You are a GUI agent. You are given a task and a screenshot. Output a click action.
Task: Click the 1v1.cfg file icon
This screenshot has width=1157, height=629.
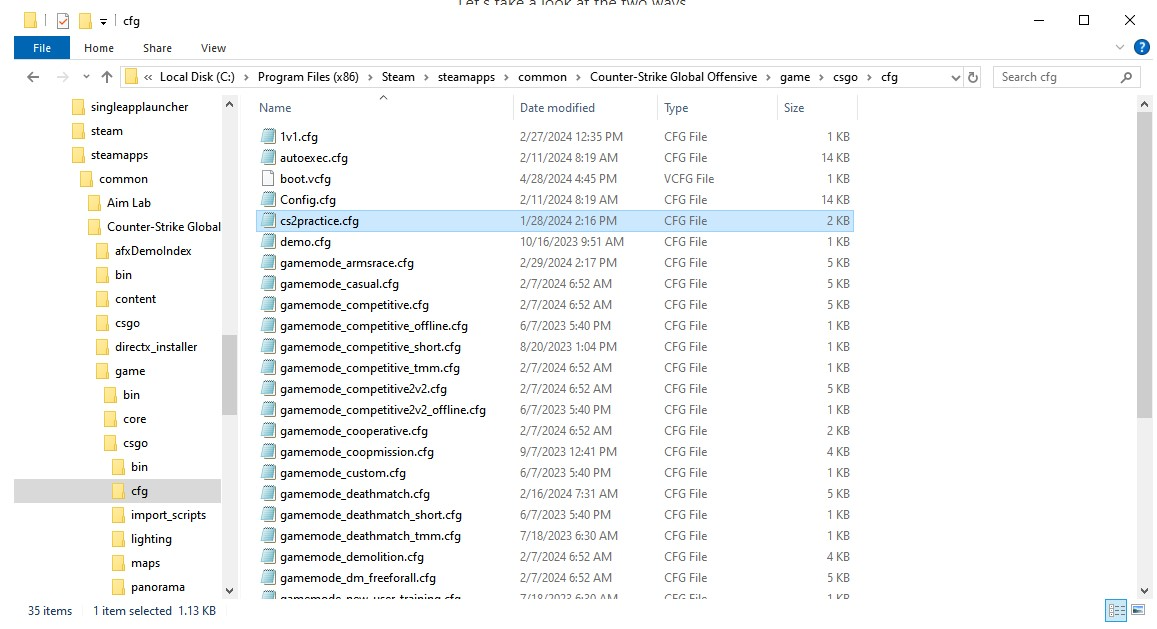(268, 137)
